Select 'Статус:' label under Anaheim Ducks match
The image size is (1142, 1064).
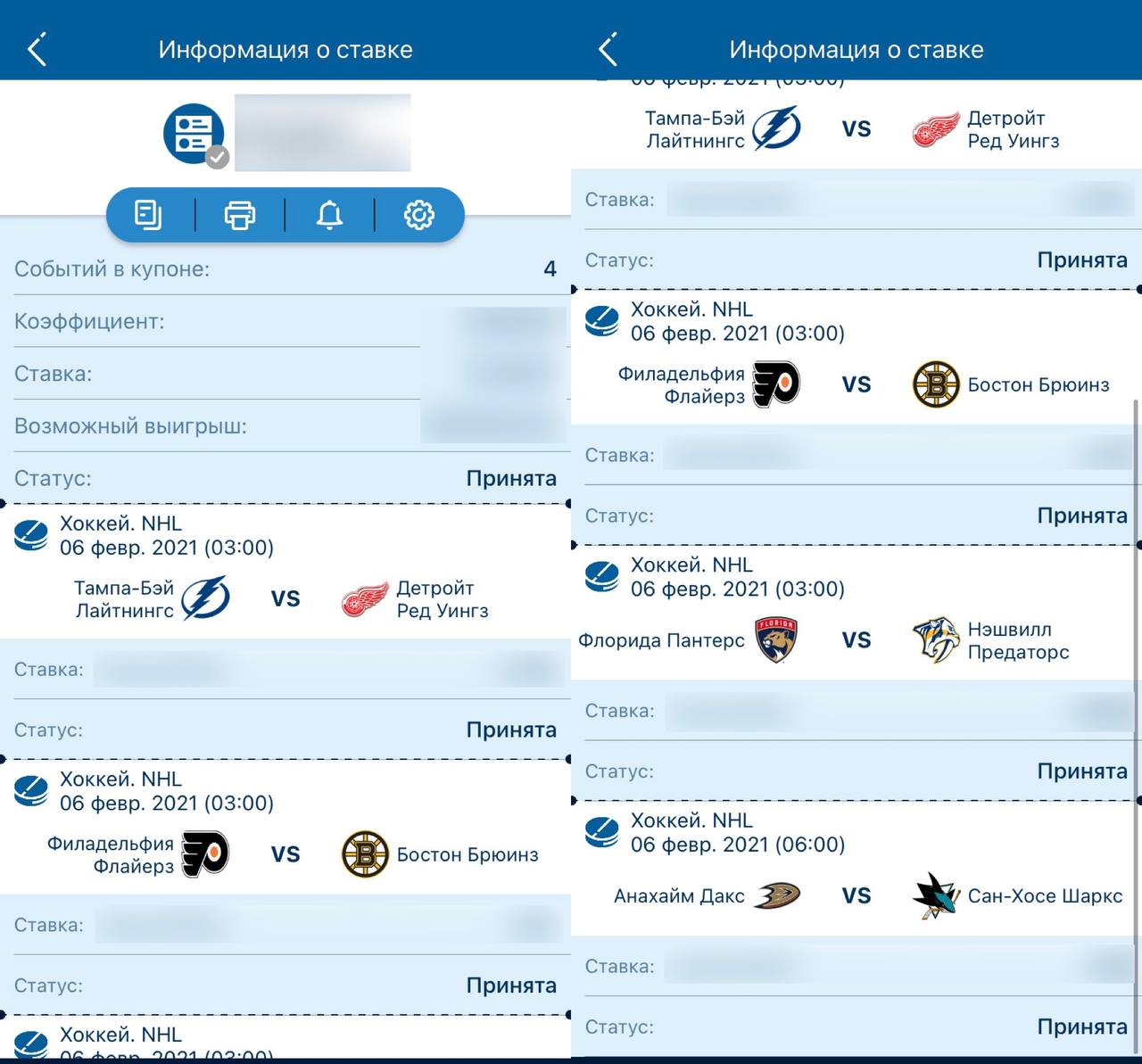click(619, 1027)
